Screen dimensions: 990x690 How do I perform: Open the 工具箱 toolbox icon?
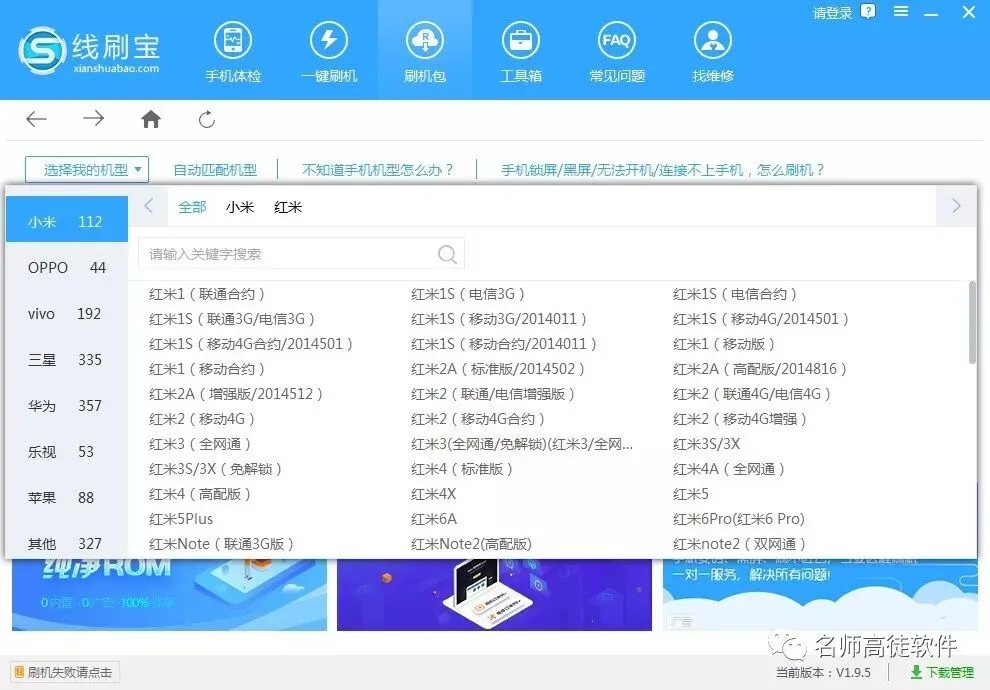tap(521, 52)
